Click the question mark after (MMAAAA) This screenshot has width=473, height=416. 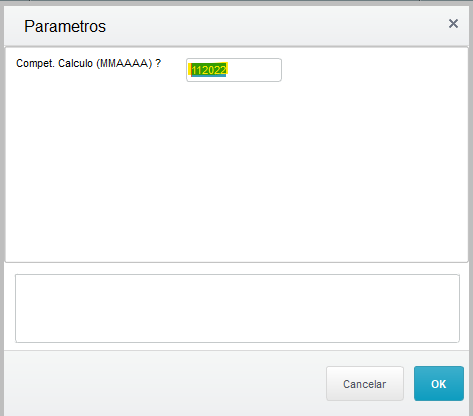click(x=158, y=63)
